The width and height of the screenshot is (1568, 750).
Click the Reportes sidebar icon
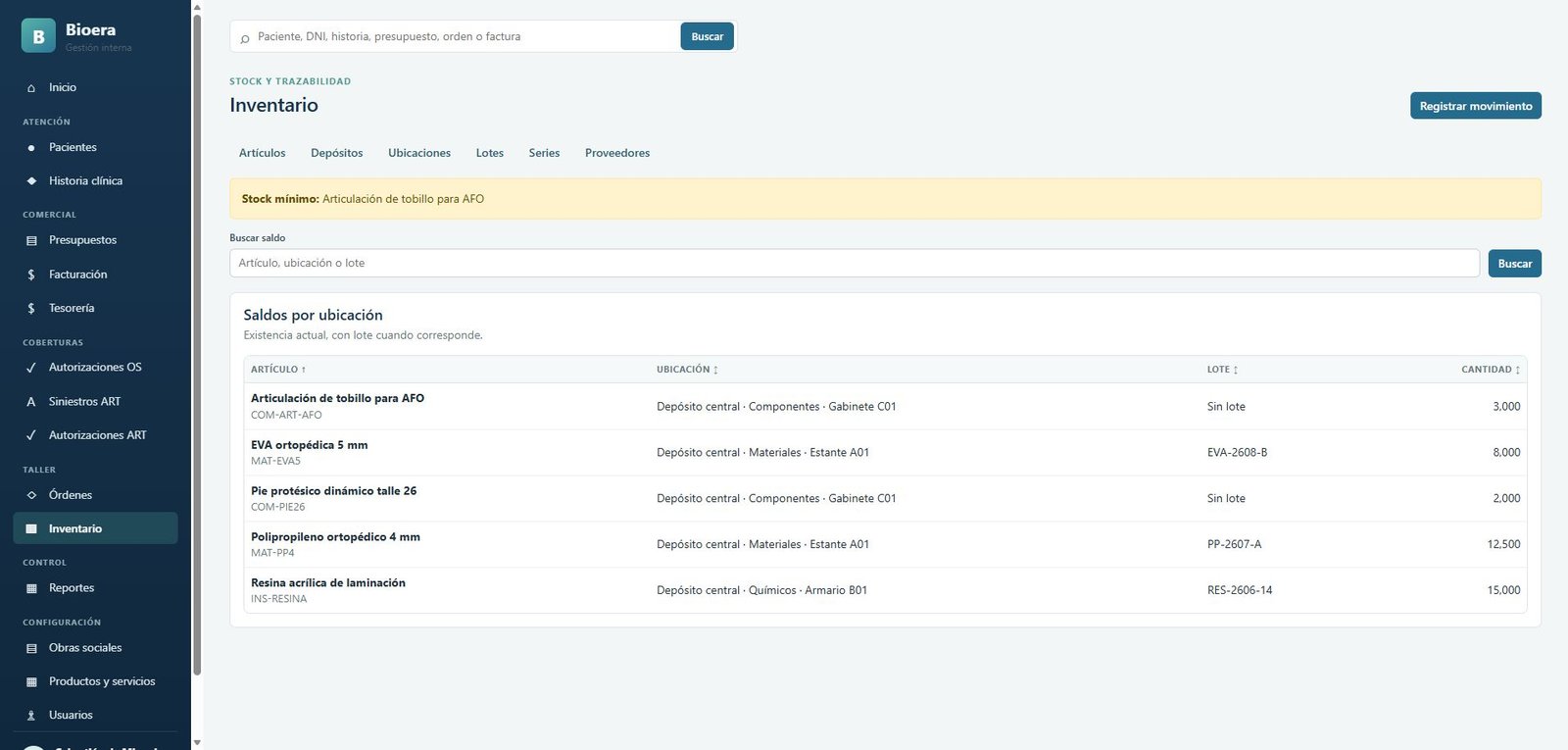tap(31, 588)
